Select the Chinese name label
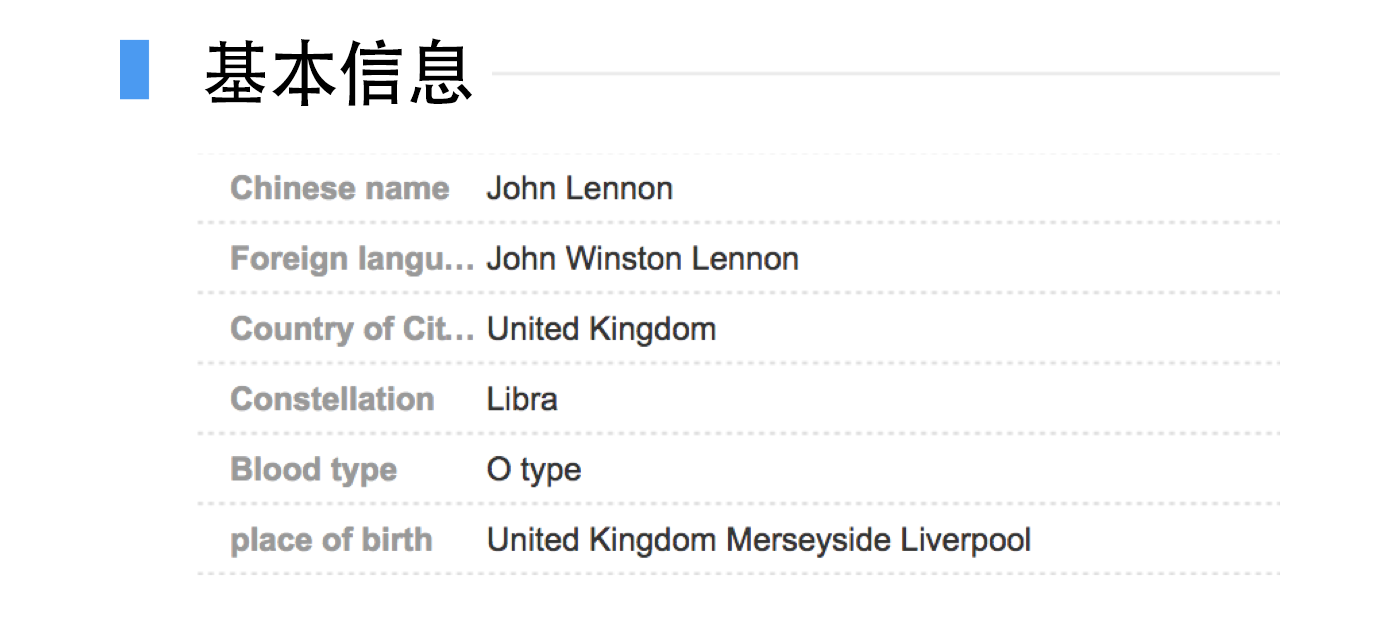The width and height of the screenshot is (1400, 624). pyautogui.click(x=339, y=188)
